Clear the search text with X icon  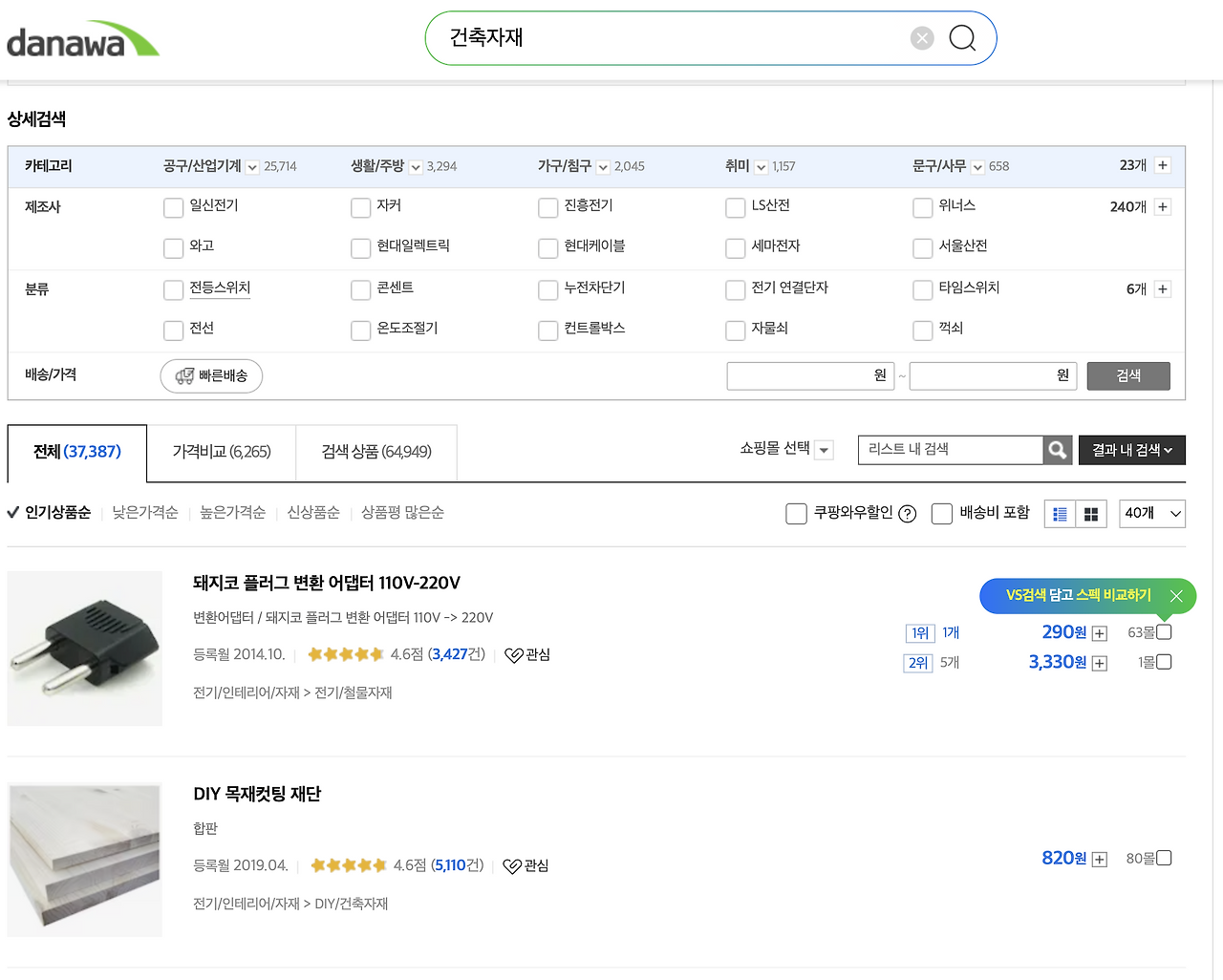922,38
